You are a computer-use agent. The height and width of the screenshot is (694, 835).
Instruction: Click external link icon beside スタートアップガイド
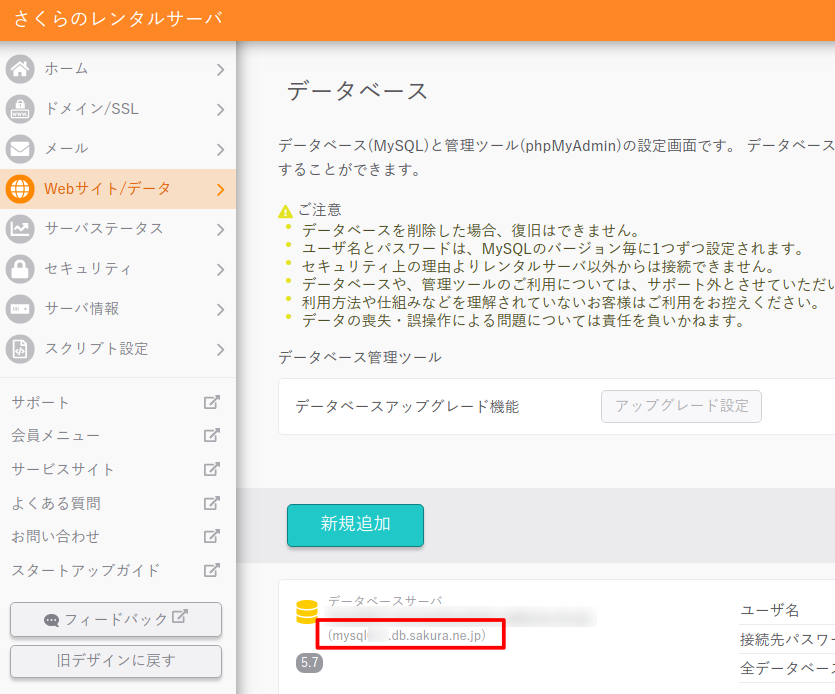pyautogui.click(x=212, y=570)
